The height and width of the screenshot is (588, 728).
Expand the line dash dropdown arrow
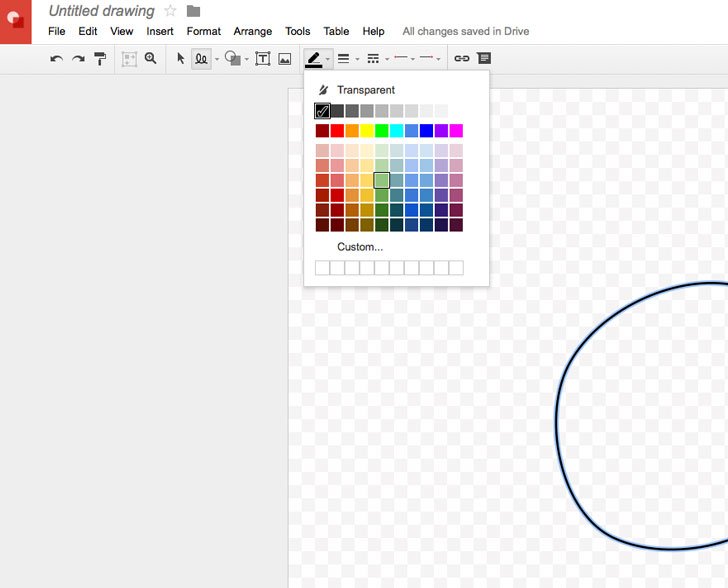(387, 59)
